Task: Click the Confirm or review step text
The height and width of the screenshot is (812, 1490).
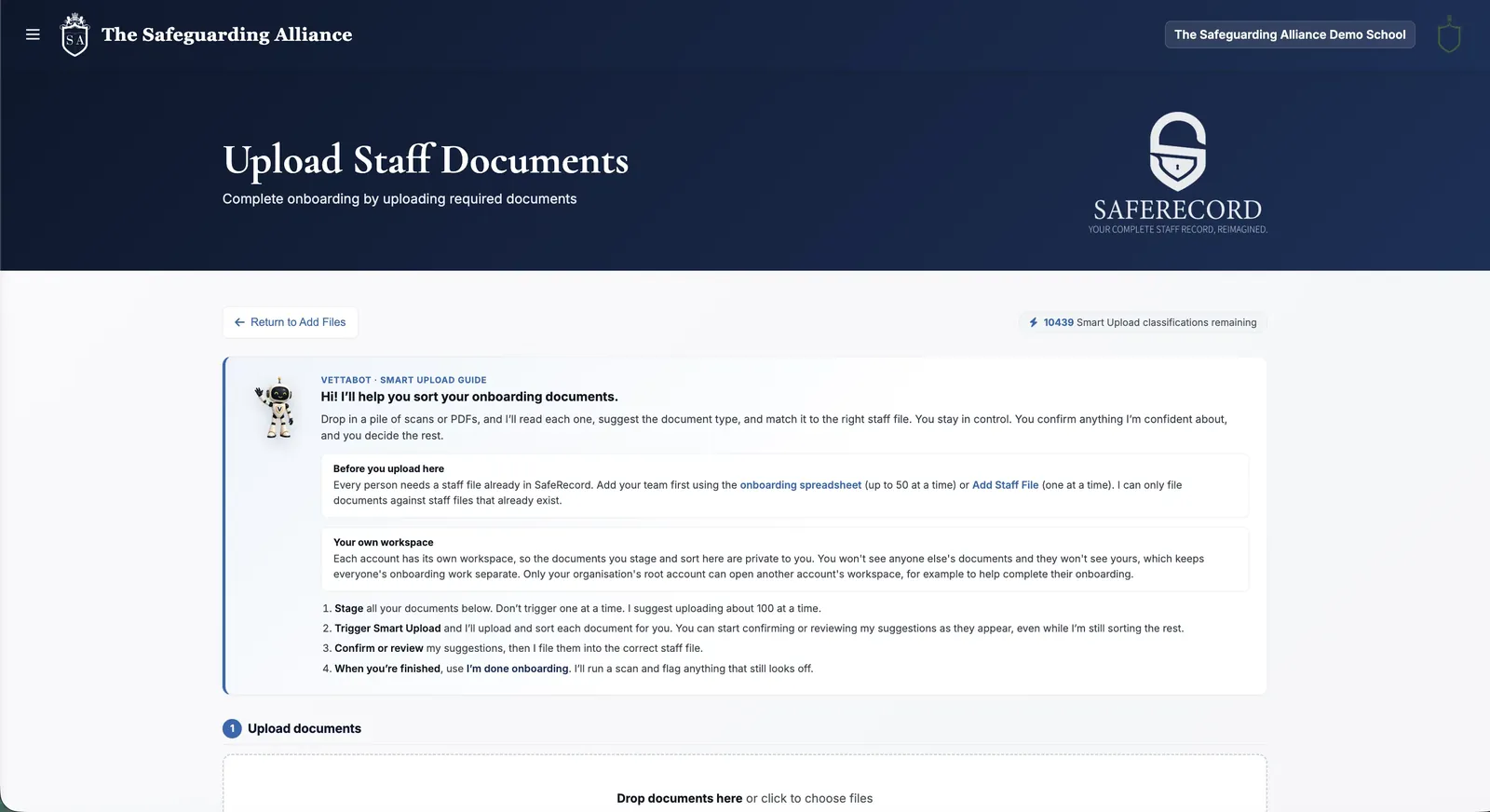Action: point(379,648)
